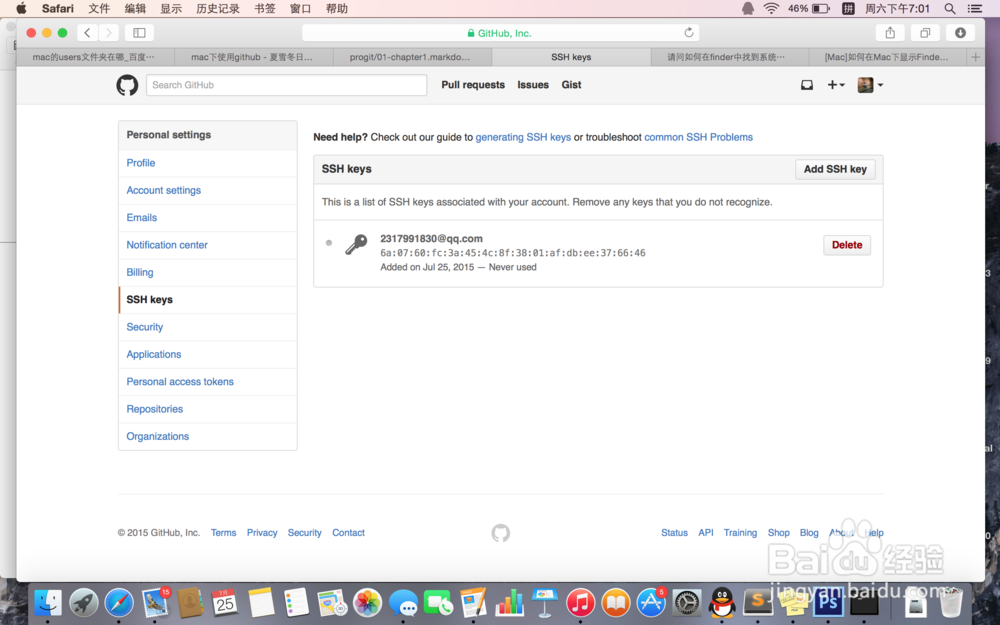Open Calendar app in Dock

click(224, 603)
